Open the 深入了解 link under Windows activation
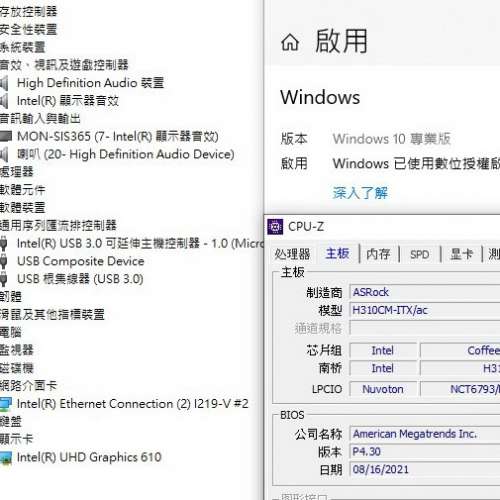The image size is (500, 500). coord(360,193)
